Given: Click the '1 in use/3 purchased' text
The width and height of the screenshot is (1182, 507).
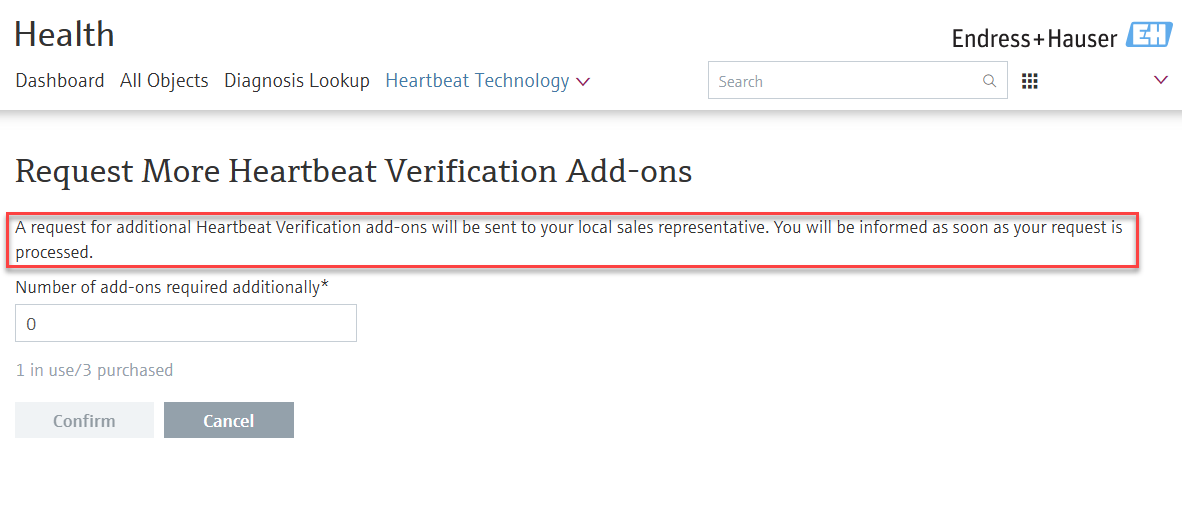Looking at the screenshot, I should pos(94,370).
